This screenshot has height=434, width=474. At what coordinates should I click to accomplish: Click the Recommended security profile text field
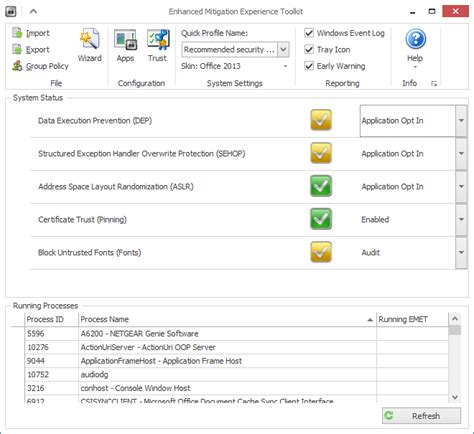tap(230, 50)
